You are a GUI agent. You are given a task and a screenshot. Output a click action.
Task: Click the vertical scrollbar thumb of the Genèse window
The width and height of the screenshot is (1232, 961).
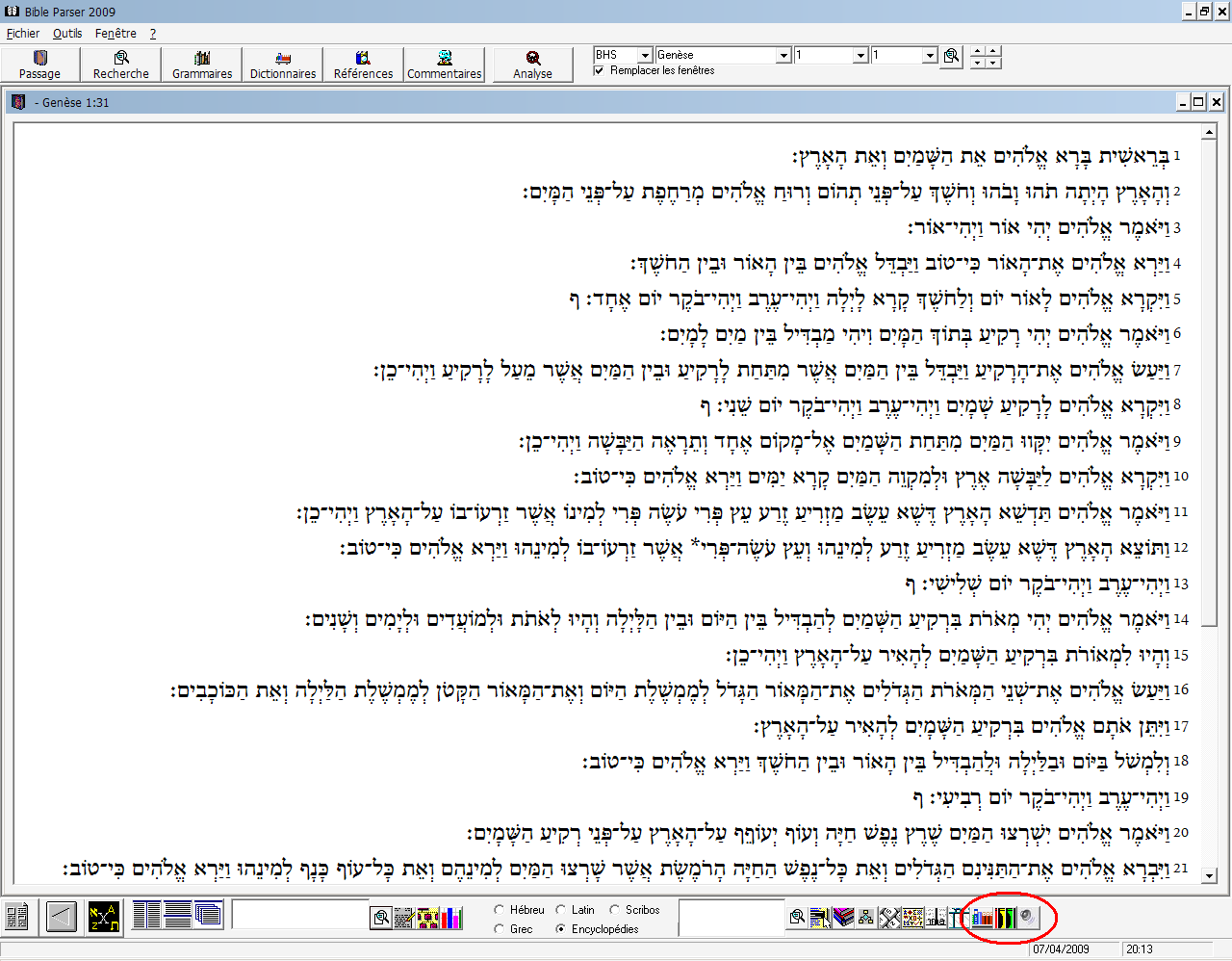click(1210, 383)
